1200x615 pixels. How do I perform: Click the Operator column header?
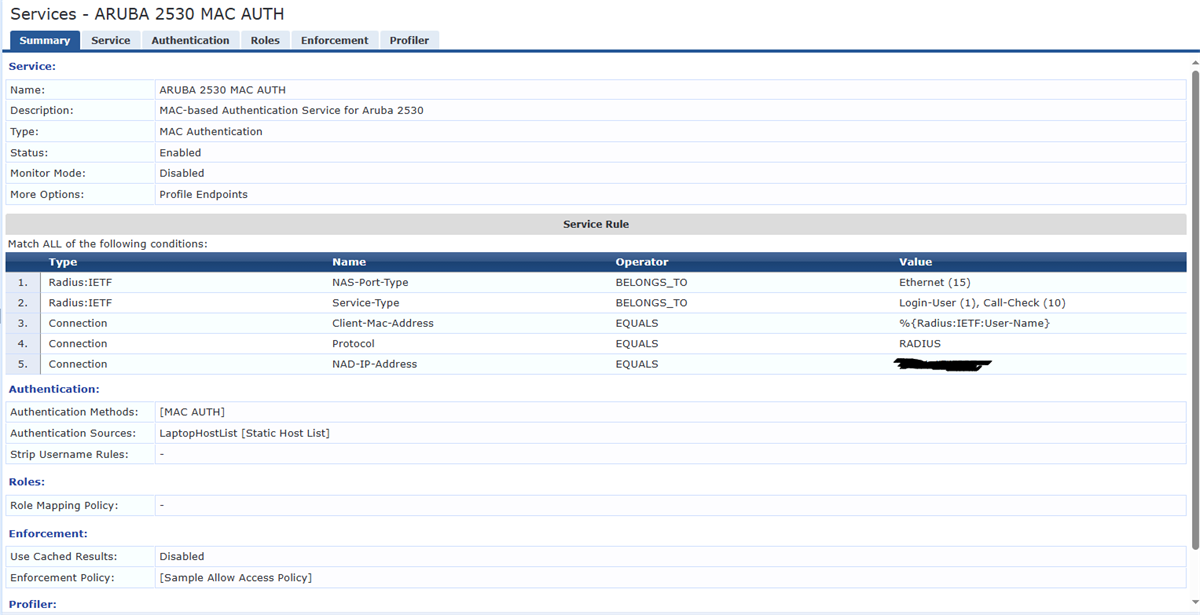point(642,262)
